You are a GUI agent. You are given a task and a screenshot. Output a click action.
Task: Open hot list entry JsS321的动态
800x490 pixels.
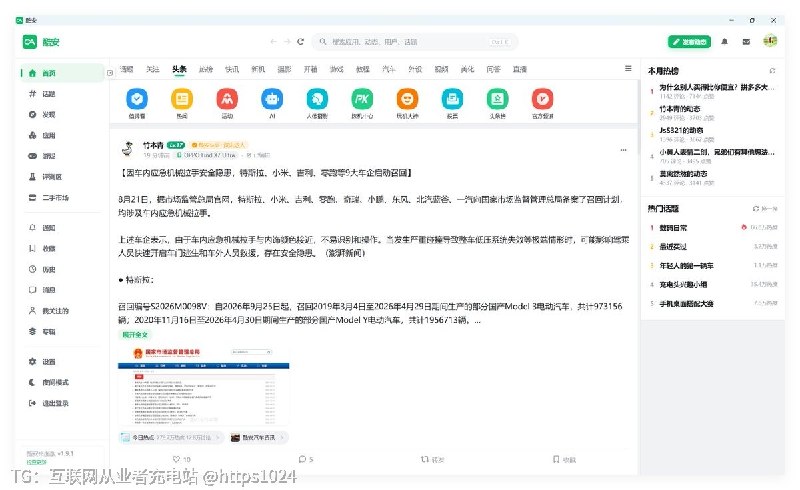(x=713, y=134)
